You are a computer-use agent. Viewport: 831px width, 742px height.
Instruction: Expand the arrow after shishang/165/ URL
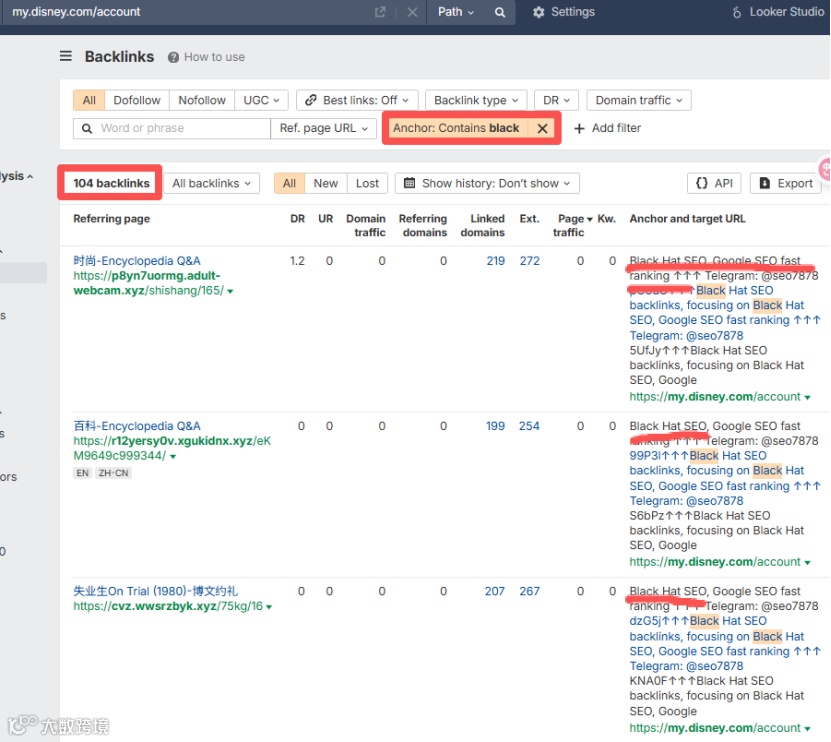[231, 292]
